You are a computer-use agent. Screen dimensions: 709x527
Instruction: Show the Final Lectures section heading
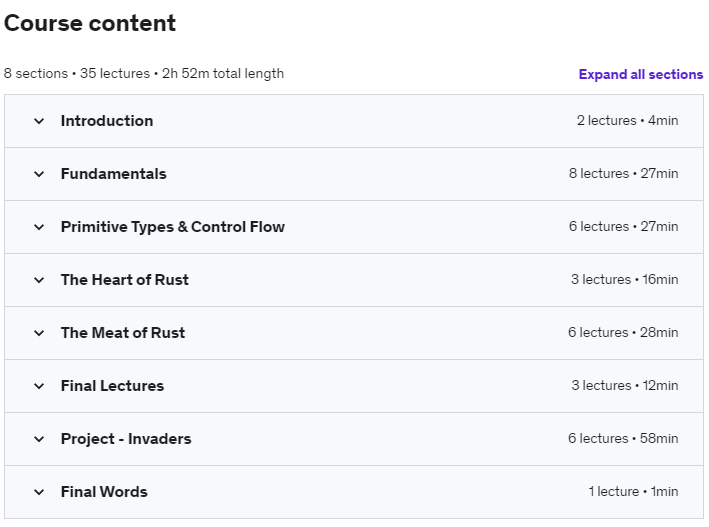click(112, 386)
